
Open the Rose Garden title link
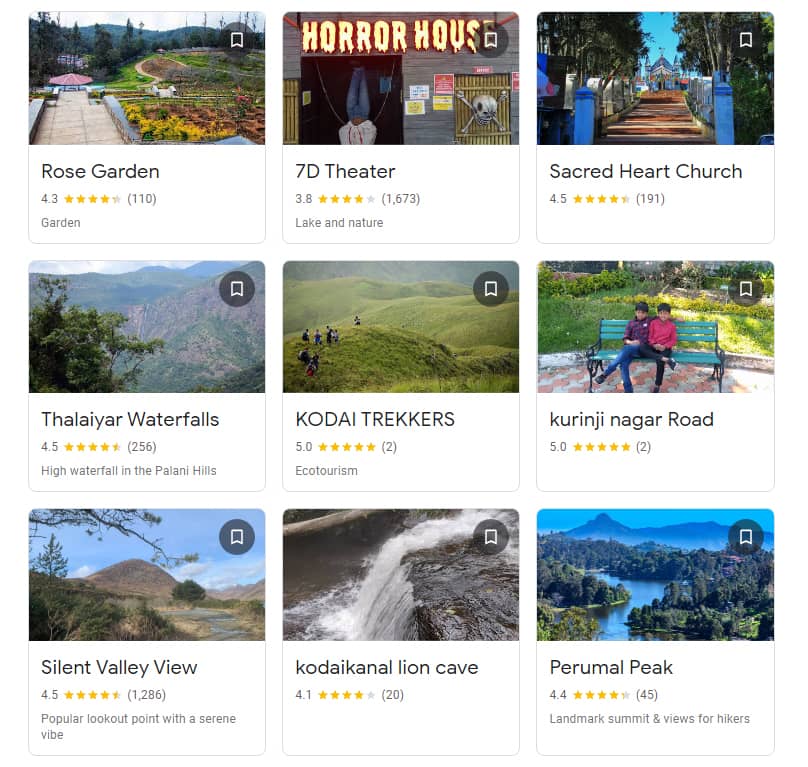tap(100, 171)
